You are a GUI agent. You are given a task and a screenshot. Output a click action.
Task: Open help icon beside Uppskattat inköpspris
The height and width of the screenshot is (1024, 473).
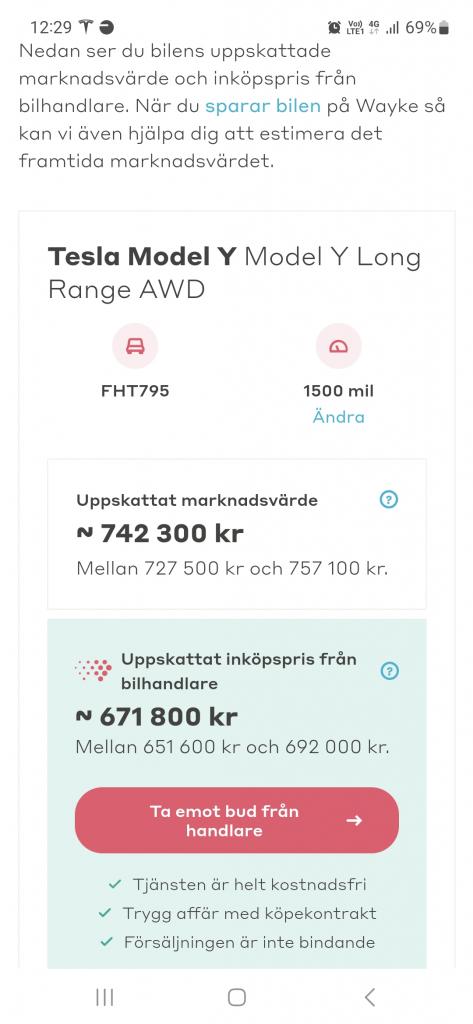[x=389, y=671]
